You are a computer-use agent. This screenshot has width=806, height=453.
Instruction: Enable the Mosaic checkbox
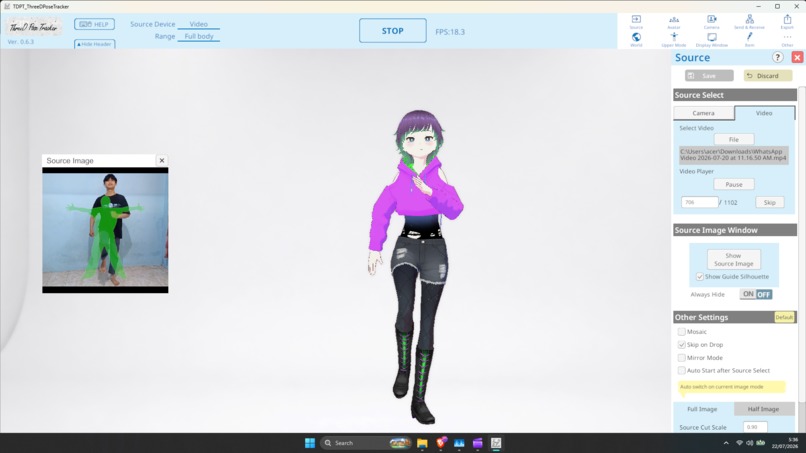[682, 332]
